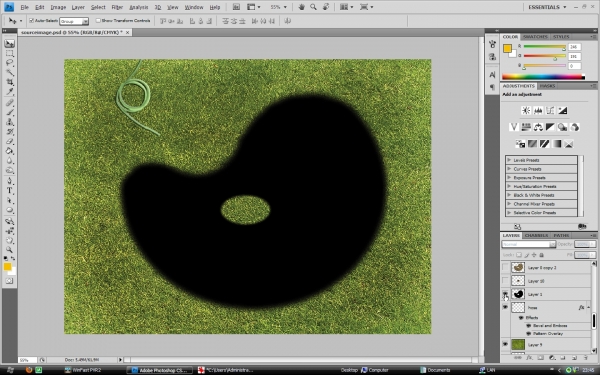Click the R color slider
The height and width of the screenshot is (375, 600).
tap(545, 47)
